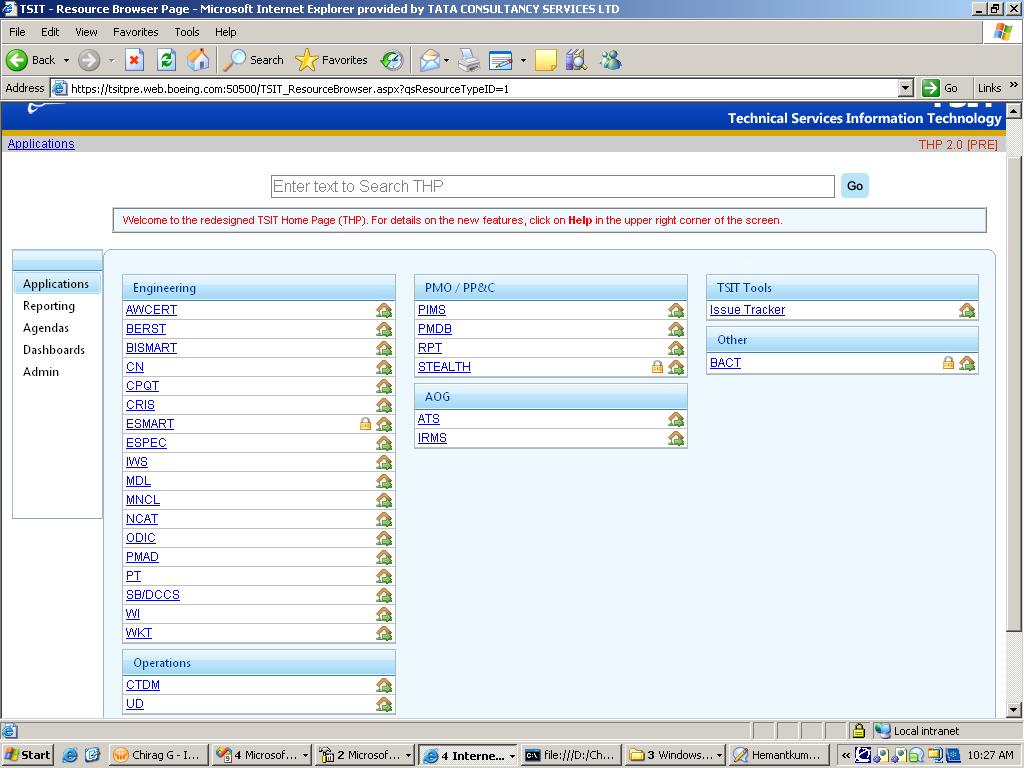Click the Discuss people icon in toolbar

point(611,60)
